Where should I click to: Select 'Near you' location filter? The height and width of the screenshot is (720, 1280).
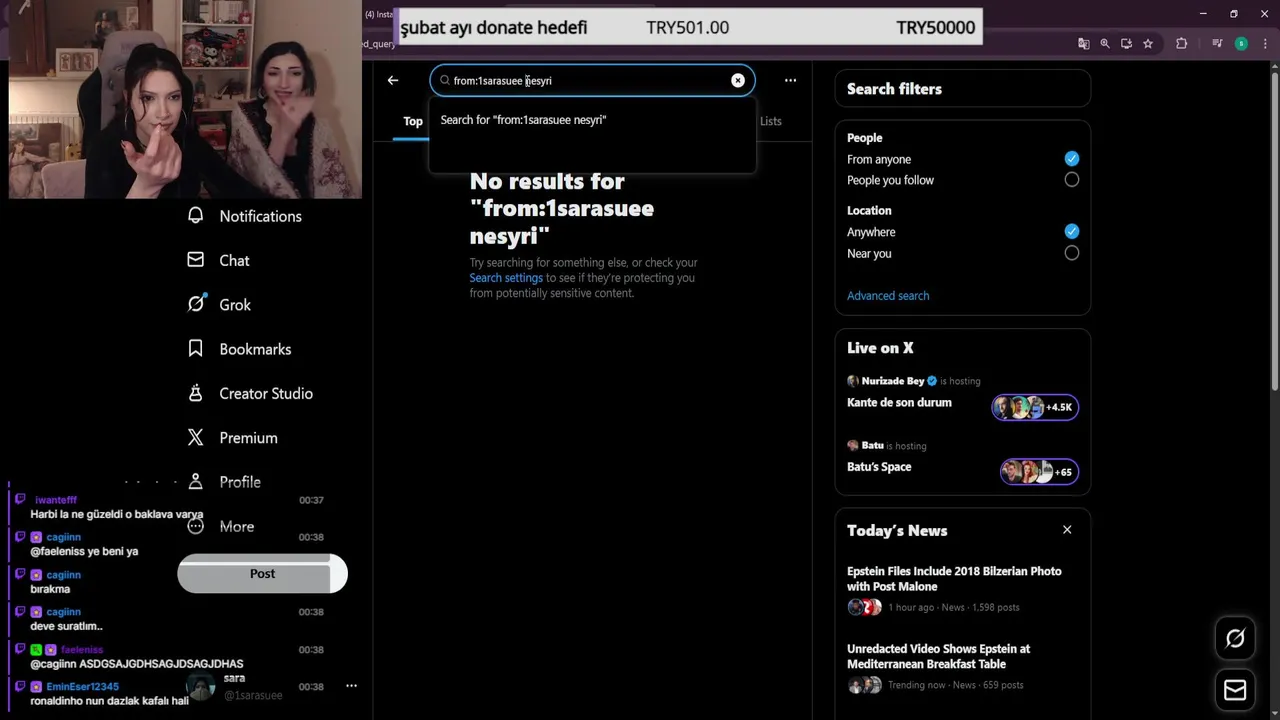[1072, 254]
